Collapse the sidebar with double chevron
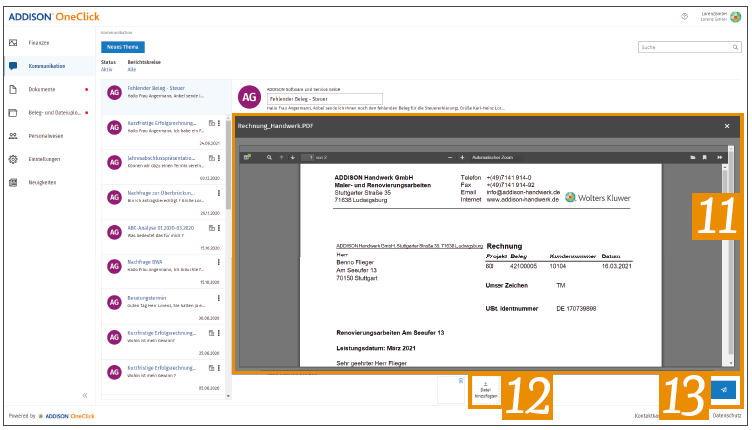The width and height of the screenshot is (752, 430). click(x=85, y=395)
